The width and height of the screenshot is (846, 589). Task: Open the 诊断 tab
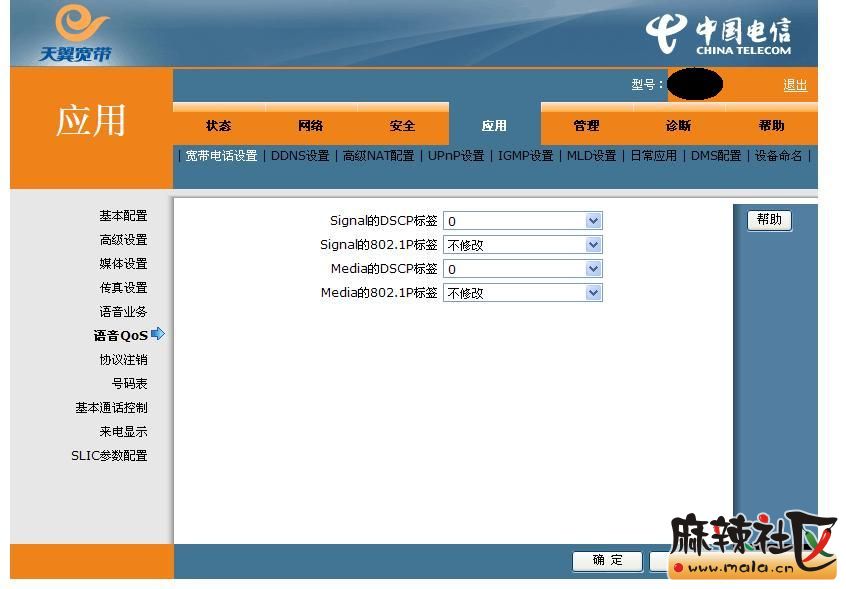678,126
